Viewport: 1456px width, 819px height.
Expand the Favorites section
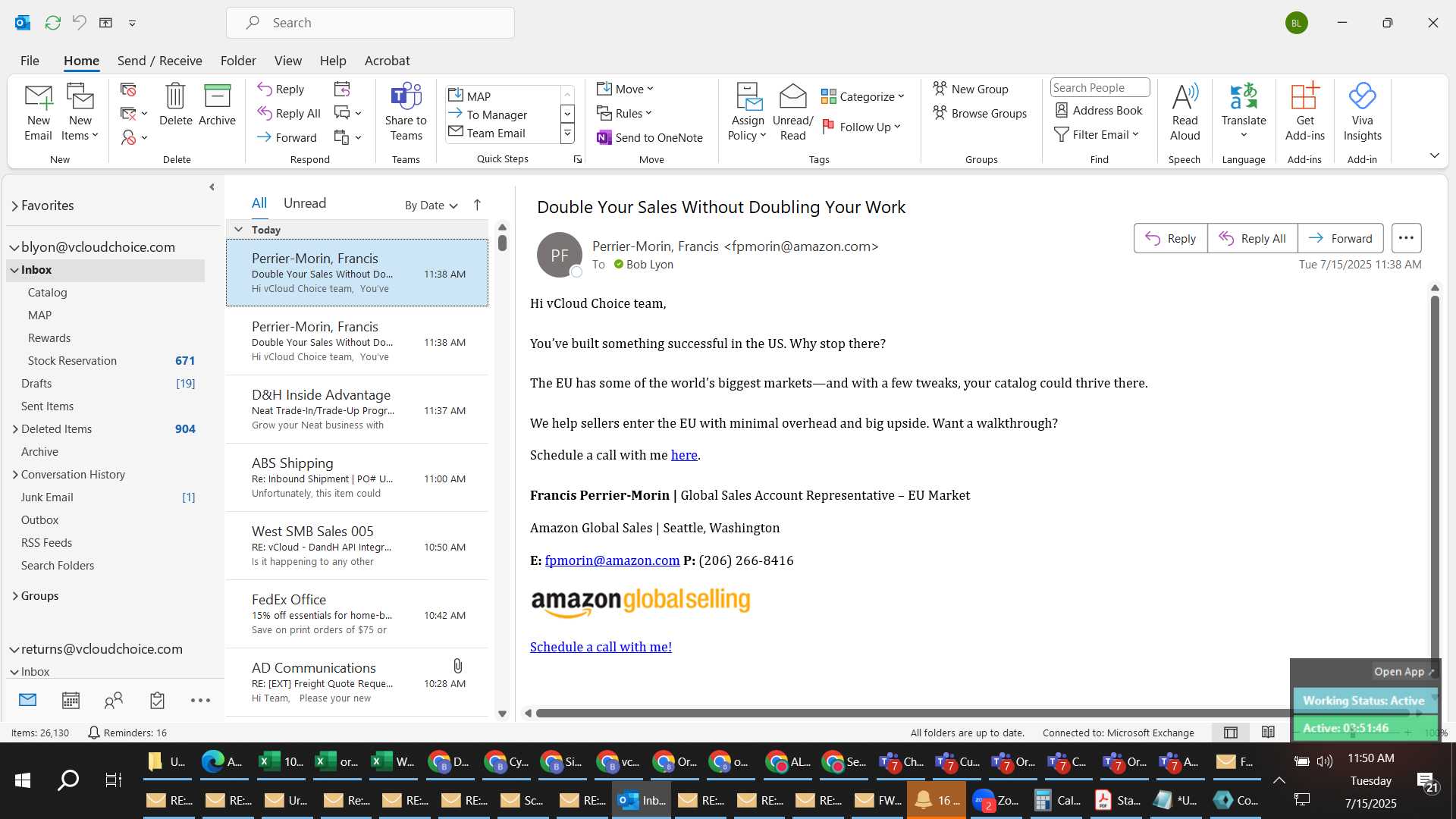pos(14,206)
